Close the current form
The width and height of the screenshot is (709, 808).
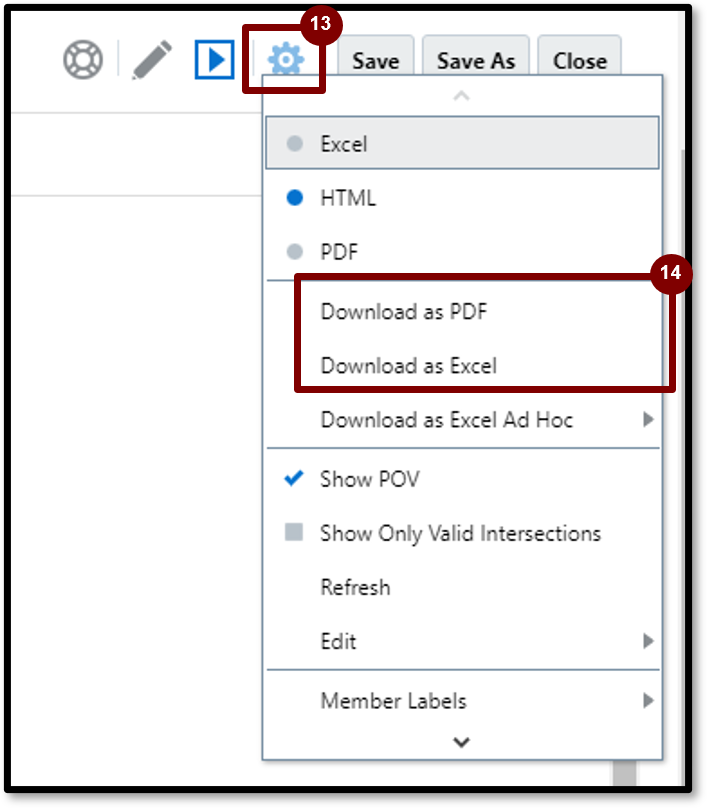click(x=579, y=60)
